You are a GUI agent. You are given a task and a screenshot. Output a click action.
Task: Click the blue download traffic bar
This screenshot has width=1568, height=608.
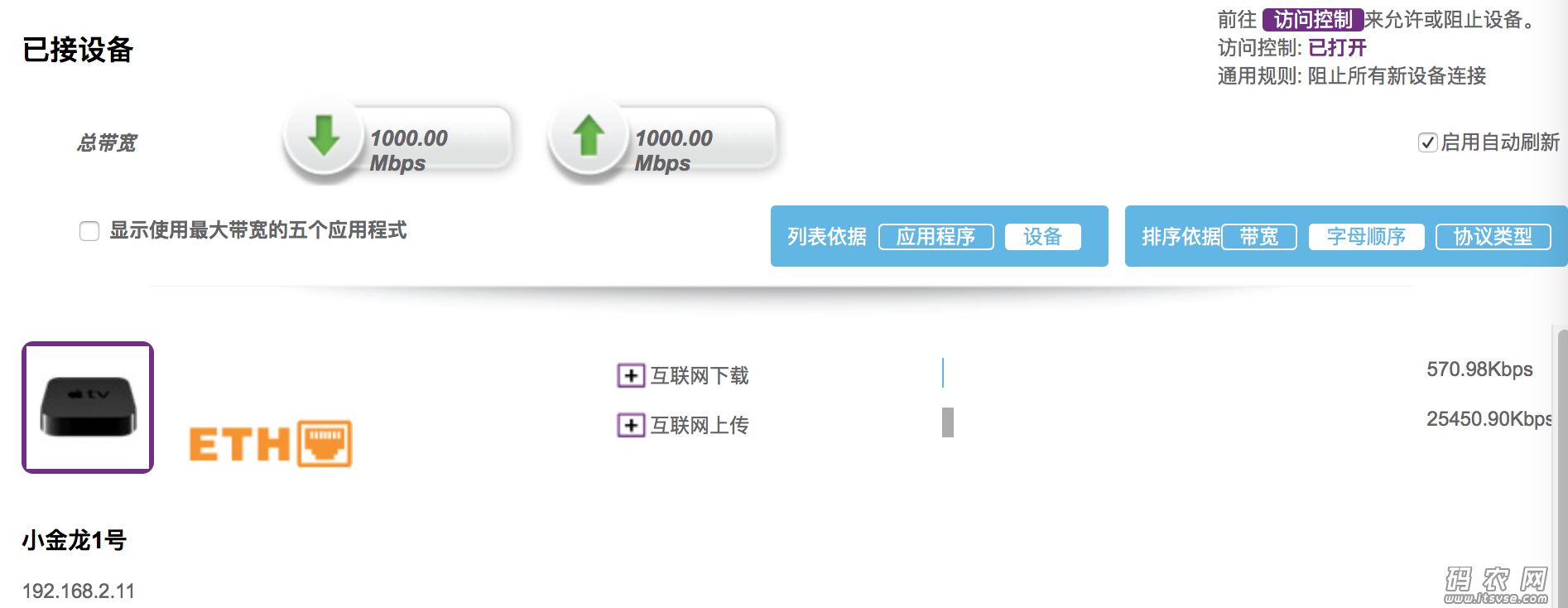click(943, 373)
